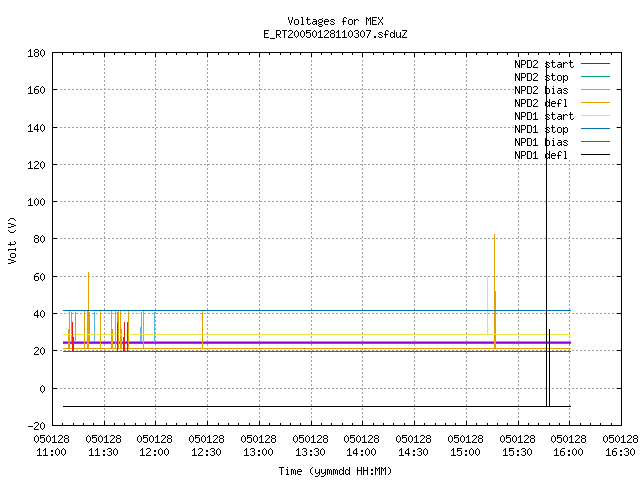Click the y-axis tick value 100
The height and width of the screenshot is (480, 640).
36,202
